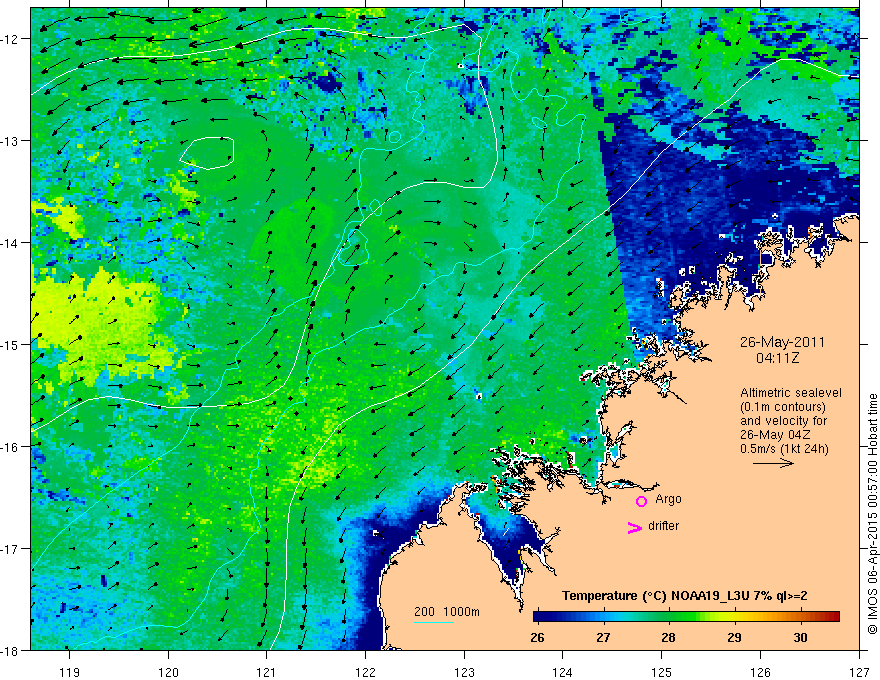Click '0.5m/s (1kt 24h)' scale text

784,449
